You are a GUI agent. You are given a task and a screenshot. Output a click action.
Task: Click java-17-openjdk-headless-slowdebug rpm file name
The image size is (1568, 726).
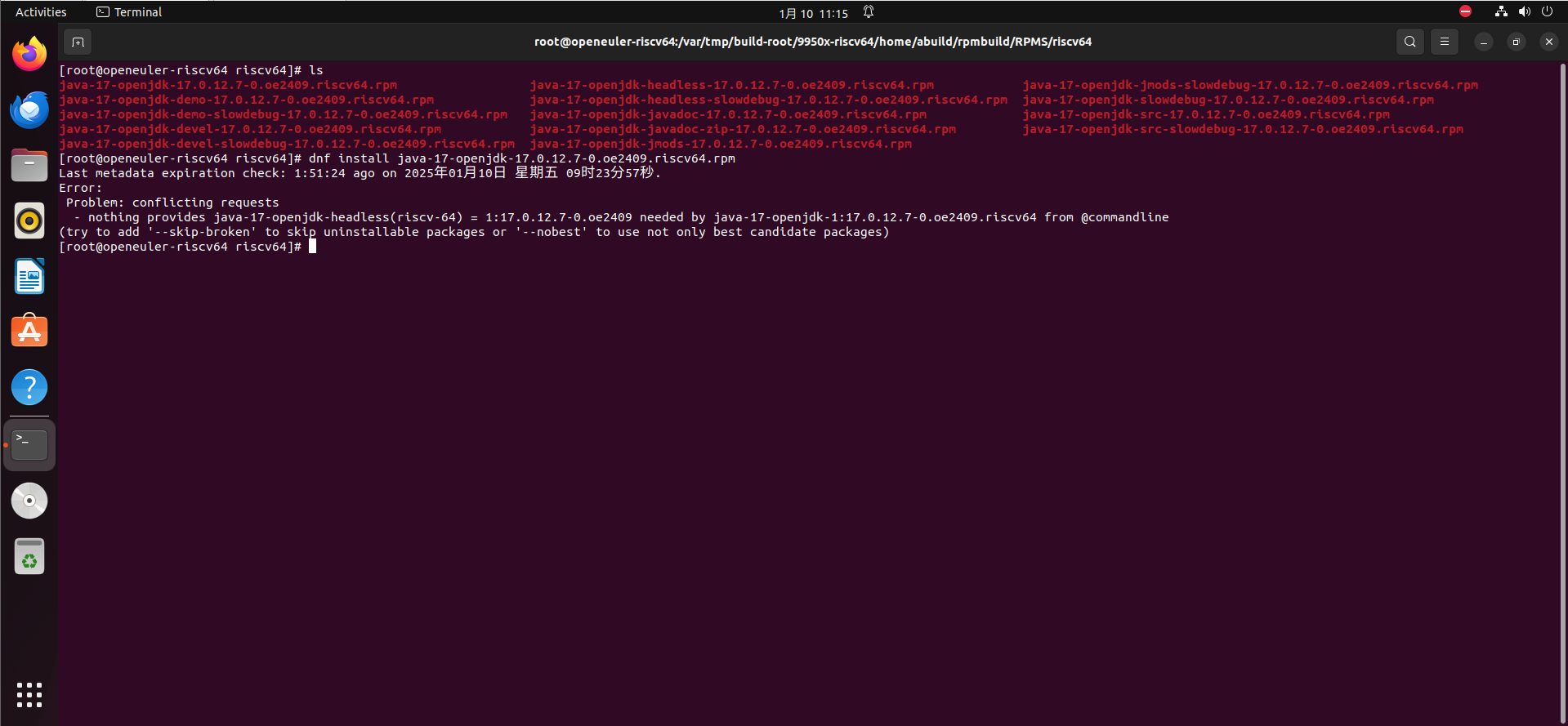click(x=769, y=100)
